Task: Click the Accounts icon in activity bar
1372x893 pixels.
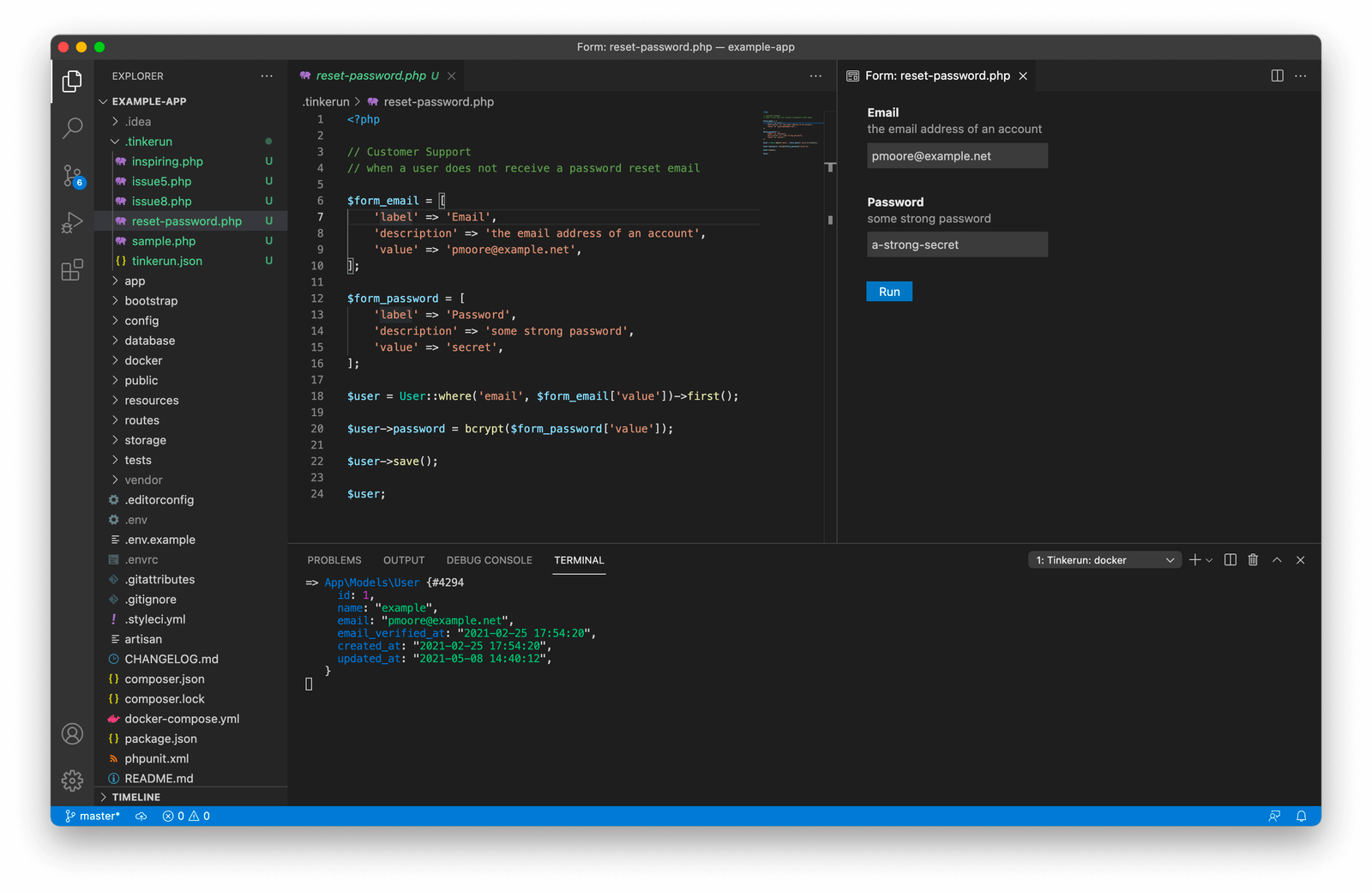Action: 73,733
